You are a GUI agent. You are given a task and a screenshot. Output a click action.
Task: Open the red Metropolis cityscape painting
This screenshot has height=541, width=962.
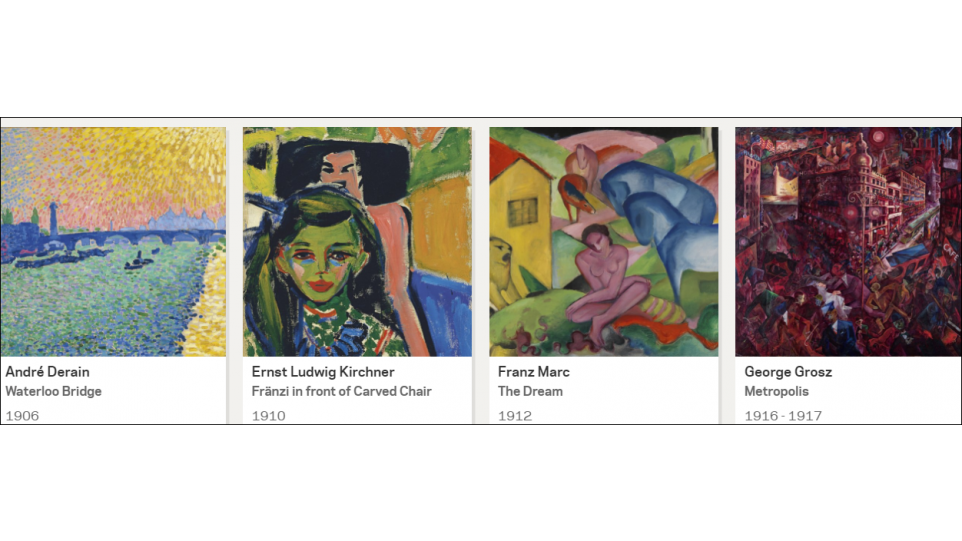coord(848,242)
